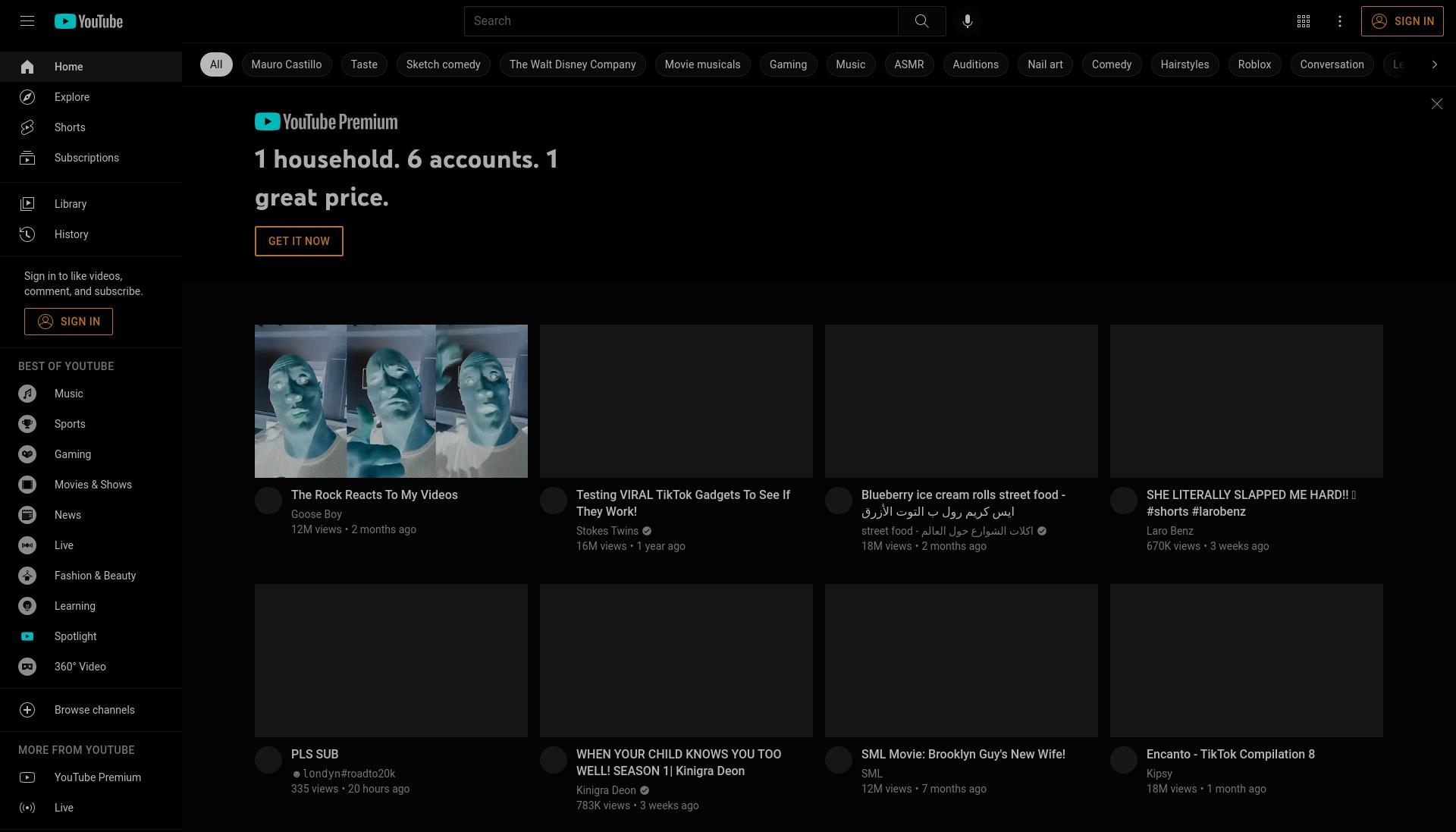The height and width of the screenshot is (832, 1456).
Task: Click the Music icon under Best of YouTube
Action: (27, 394)
